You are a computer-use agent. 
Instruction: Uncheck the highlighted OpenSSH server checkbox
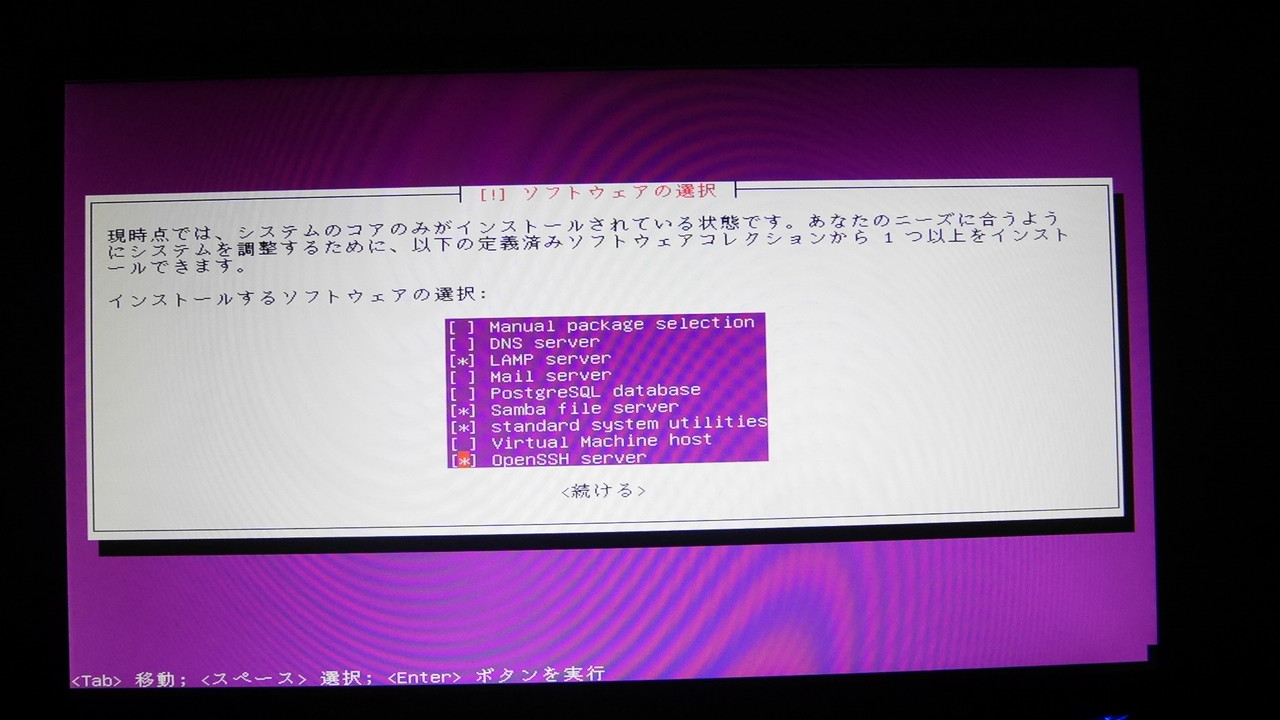pos(463,460)
